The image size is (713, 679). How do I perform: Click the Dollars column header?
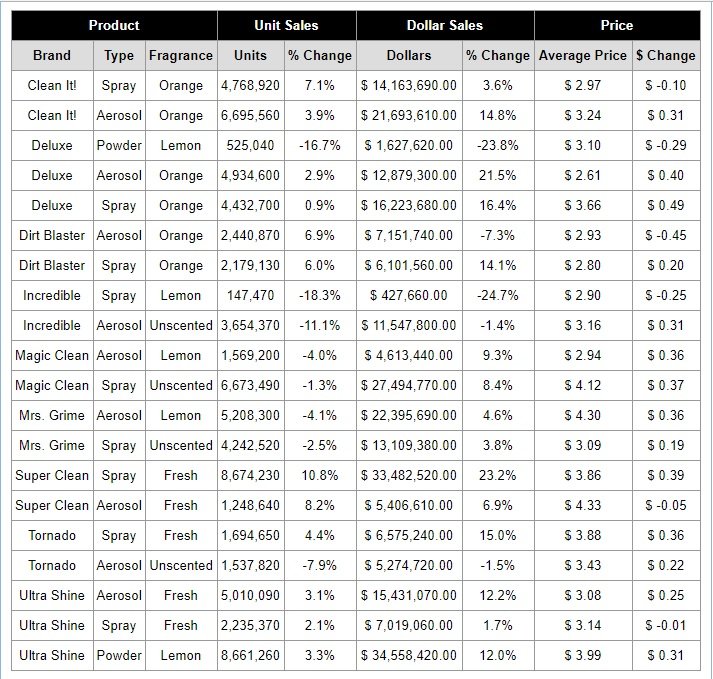coord(409,56)
